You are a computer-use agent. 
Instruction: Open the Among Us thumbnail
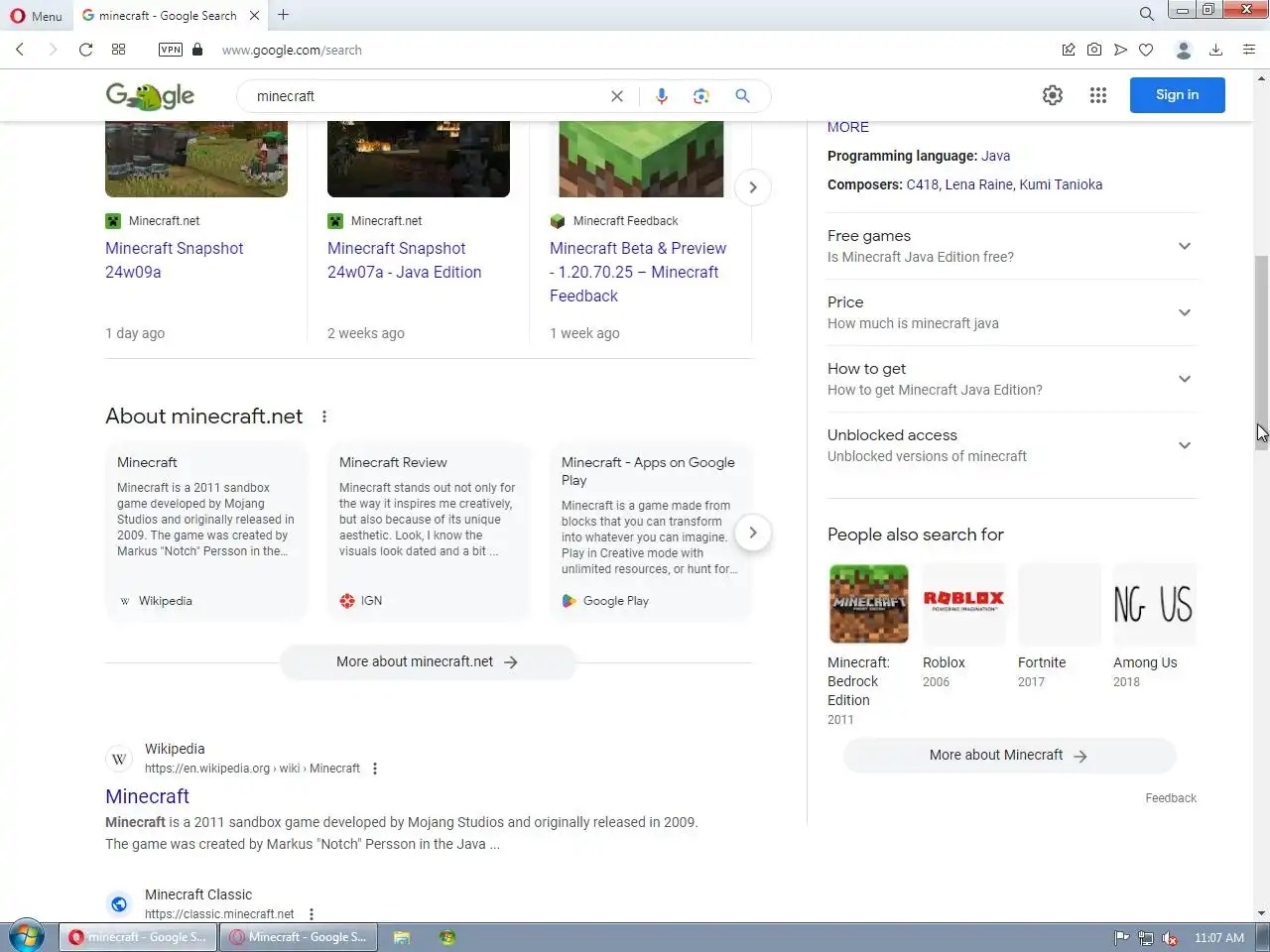pyautogui.click(x=1155, y=604)
